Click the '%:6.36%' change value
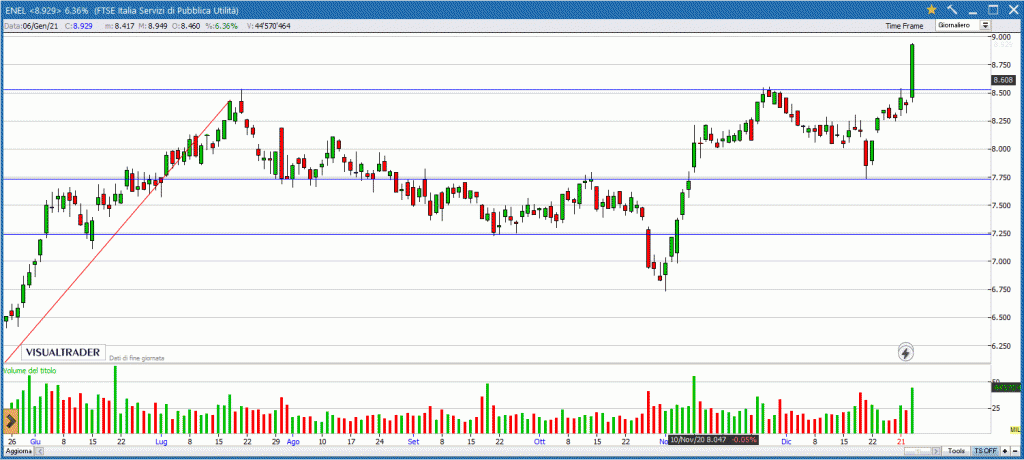1024x460 pixels. (x=219, y=26)
